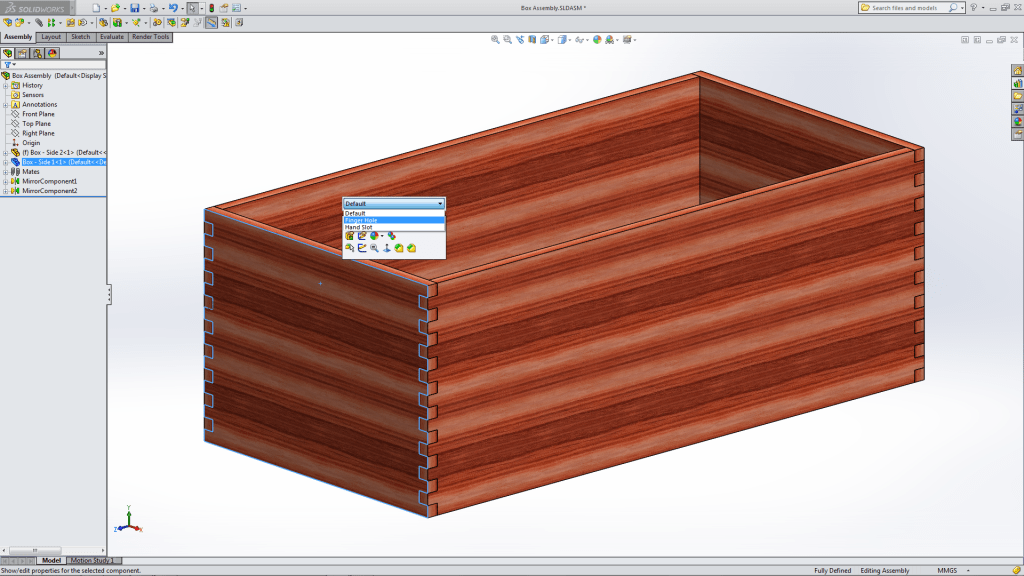Select the Assembly tab
Viewport: 1024px width, 576px height.
click(18, 37)
